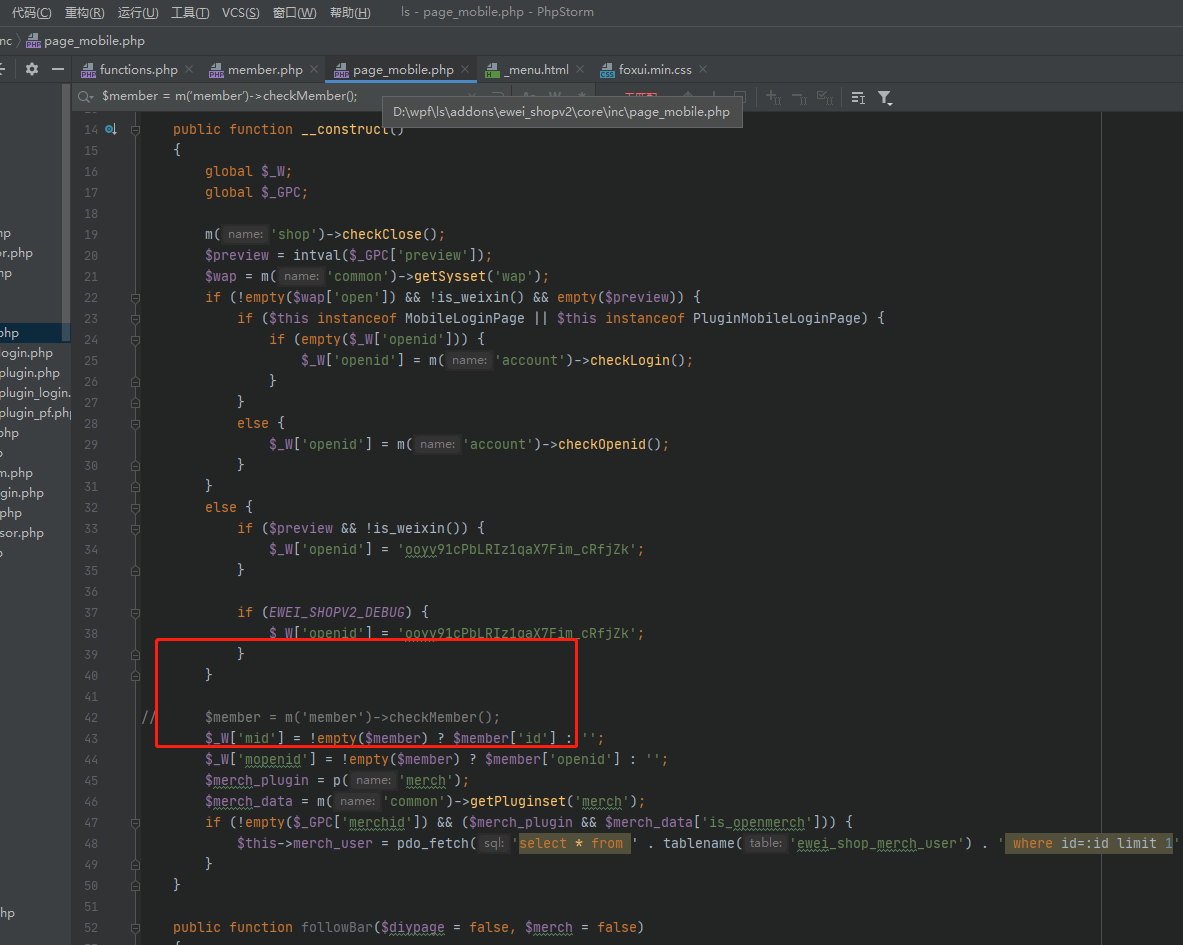The image size is (1183, 945).
Task: Open find results in tool window icon
Action: point(858,97)
